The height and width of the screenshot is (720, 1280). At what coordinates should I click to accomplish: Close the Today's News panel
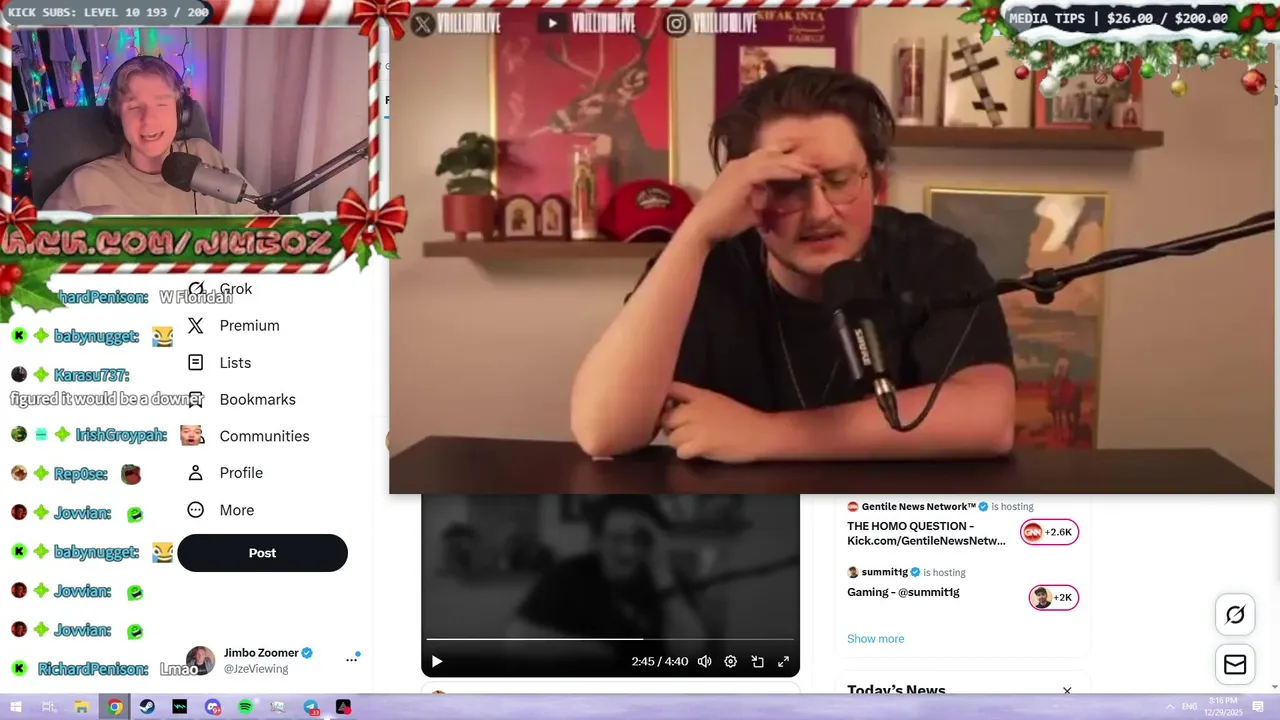coord(1067,690)
